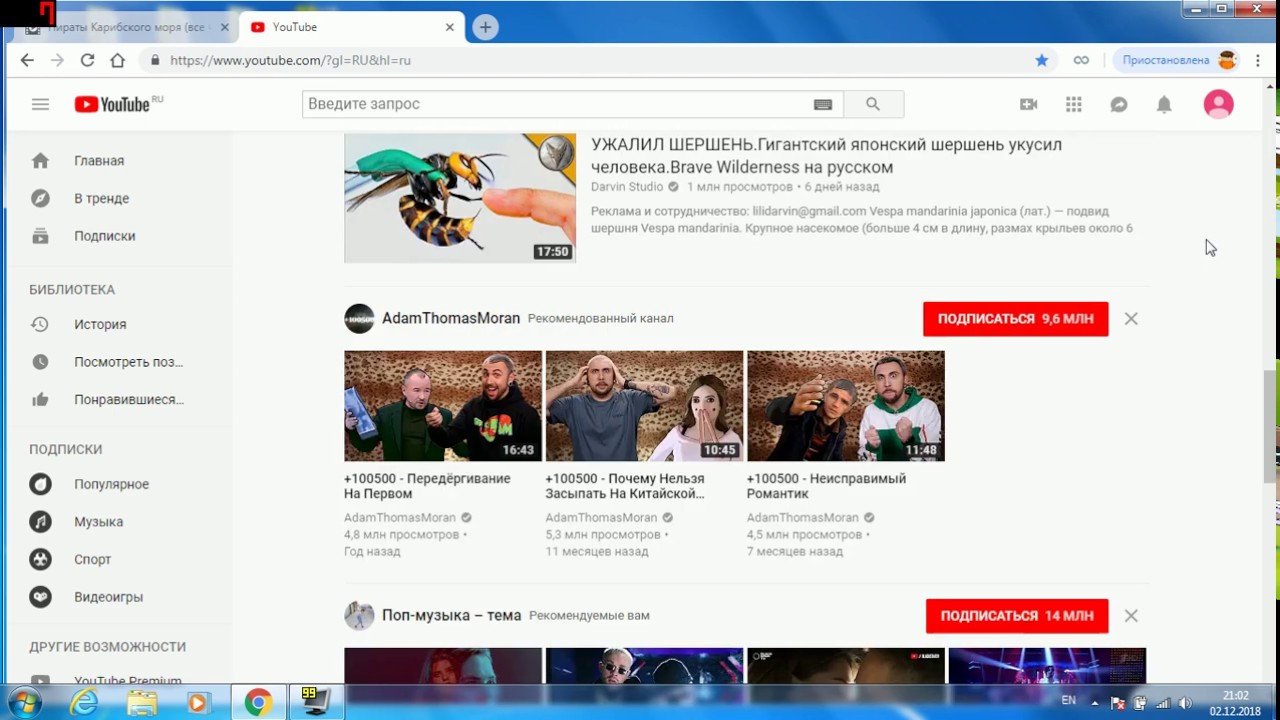Open the create video camera icon

tap(1028, 104)
